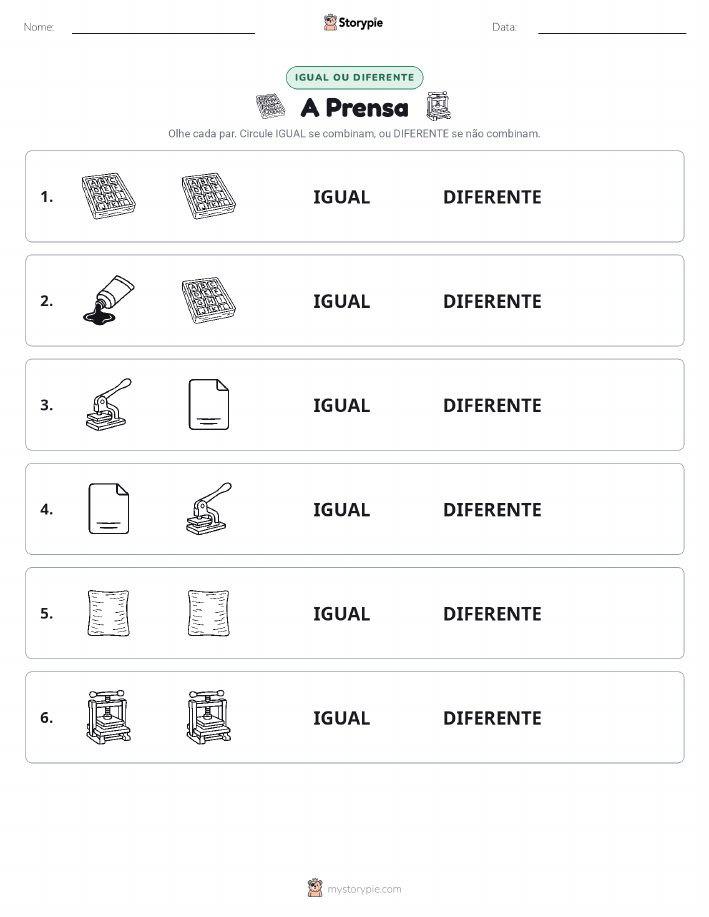The width and height of the screenshot is (709, 917).
Task: Click the Data input line
Action: coord(612,29)
